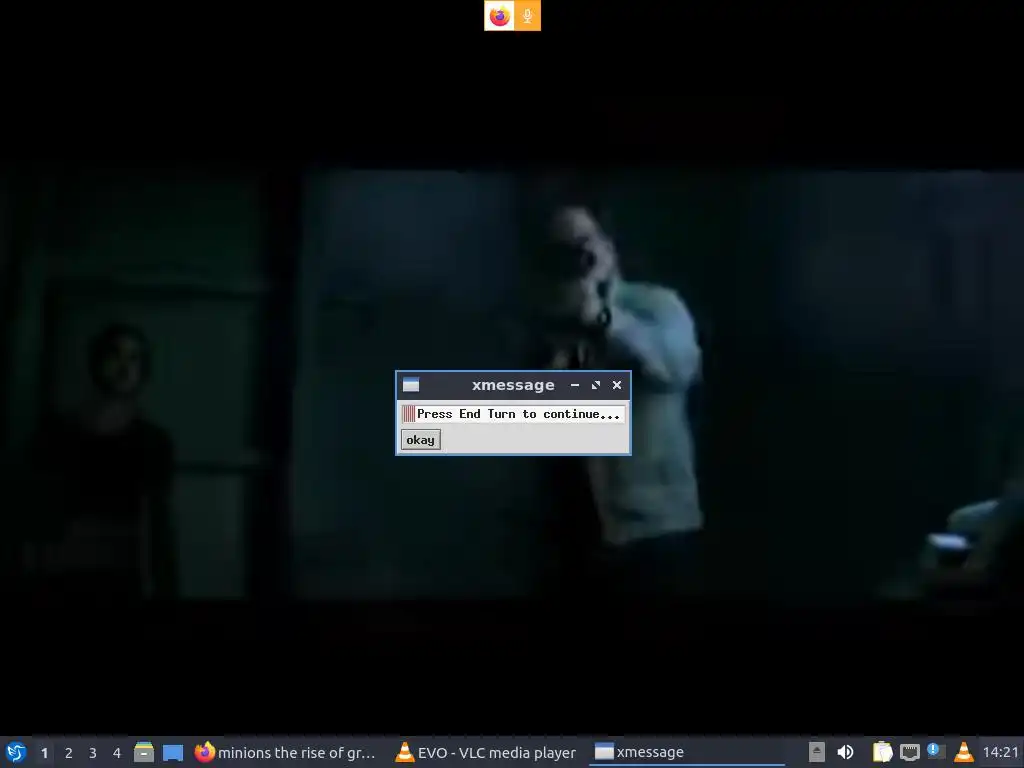Click the orange microphone sharing indicator
Image resolution: width=1024 pixels, height=768 pixels.
click(x=527, y=16)
